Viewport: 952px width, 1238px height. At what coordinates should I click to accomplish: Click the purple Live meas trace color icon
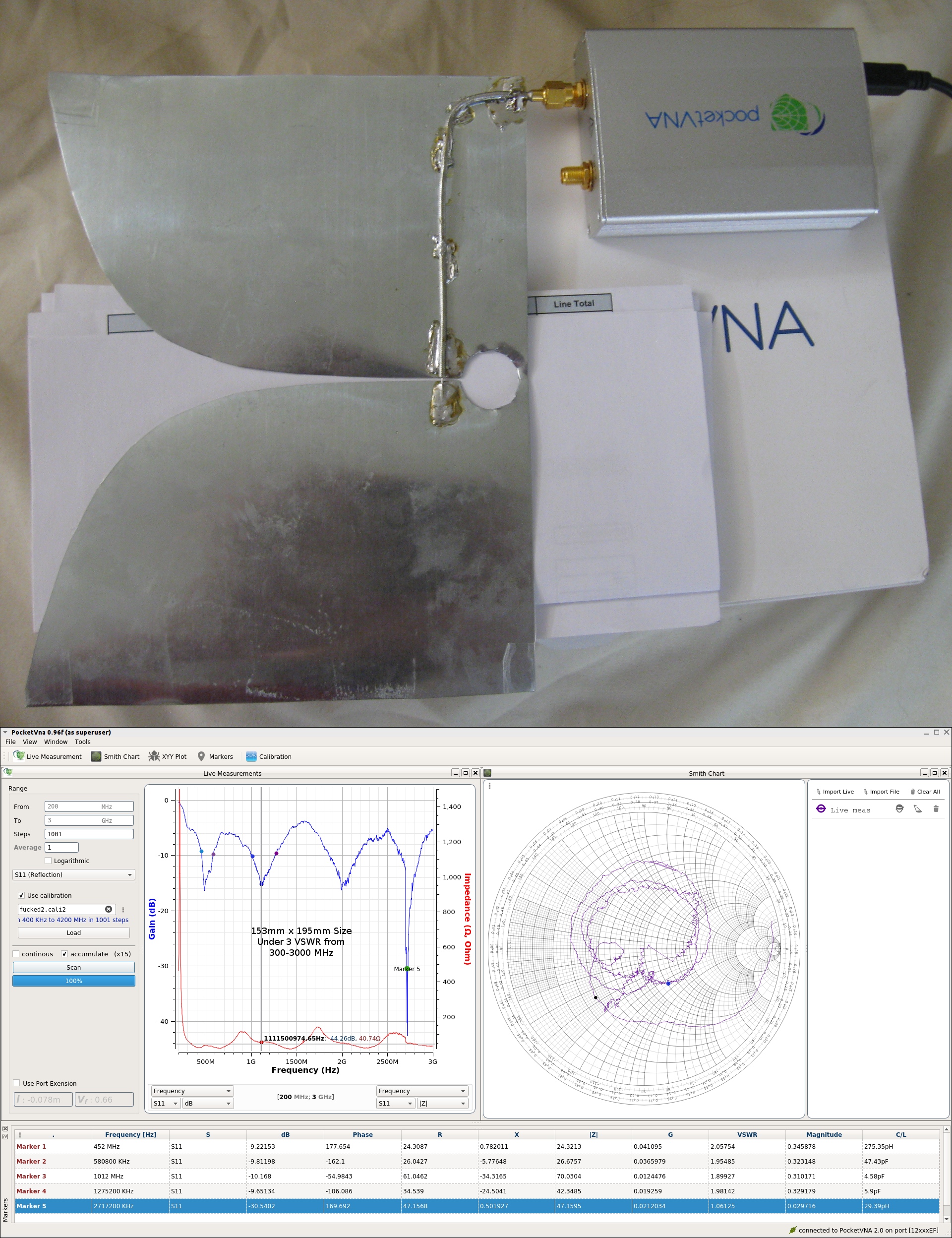pos(821,809)
